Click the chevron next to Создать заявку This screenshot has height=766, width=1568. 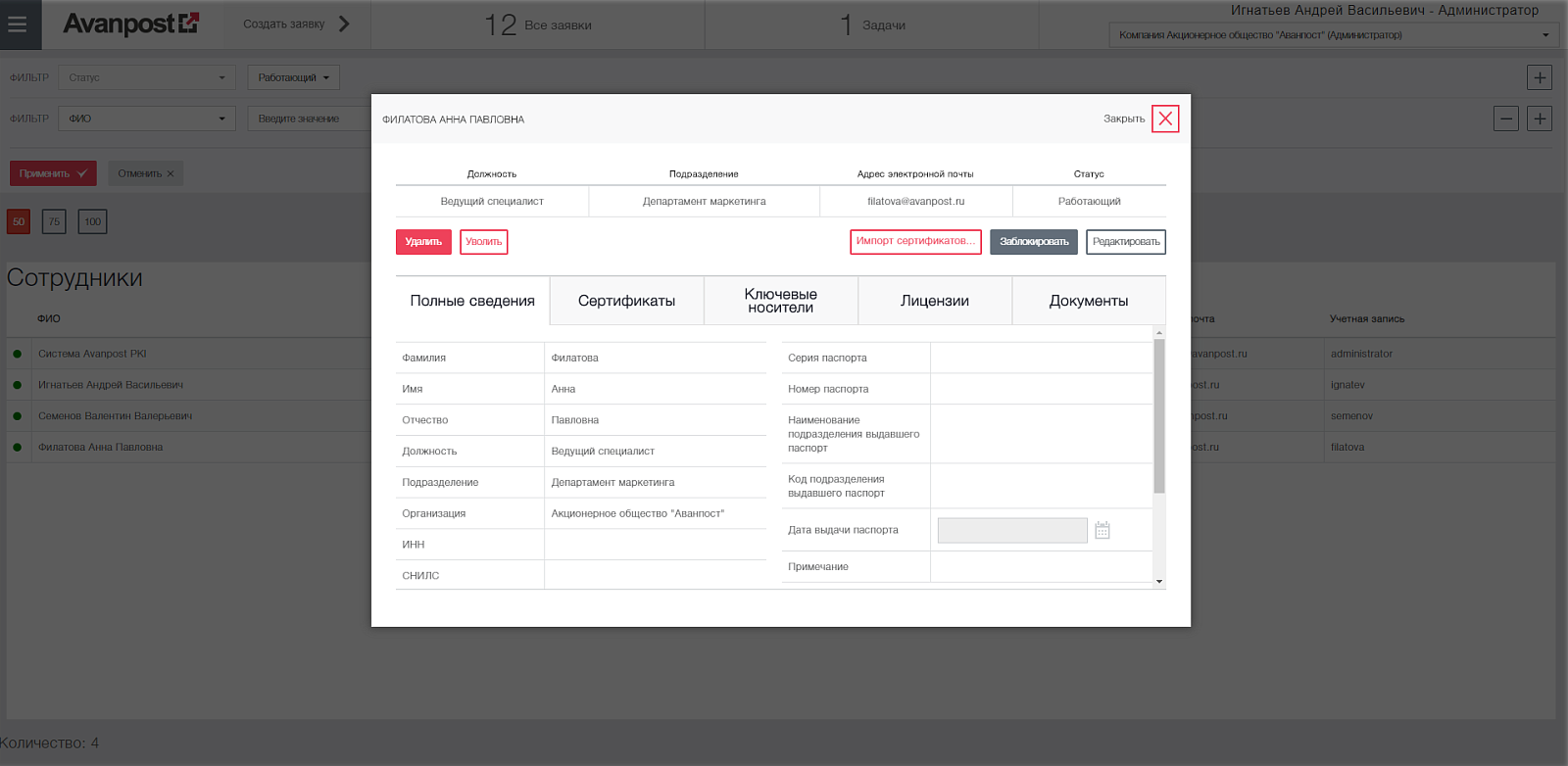coord(344,24)
